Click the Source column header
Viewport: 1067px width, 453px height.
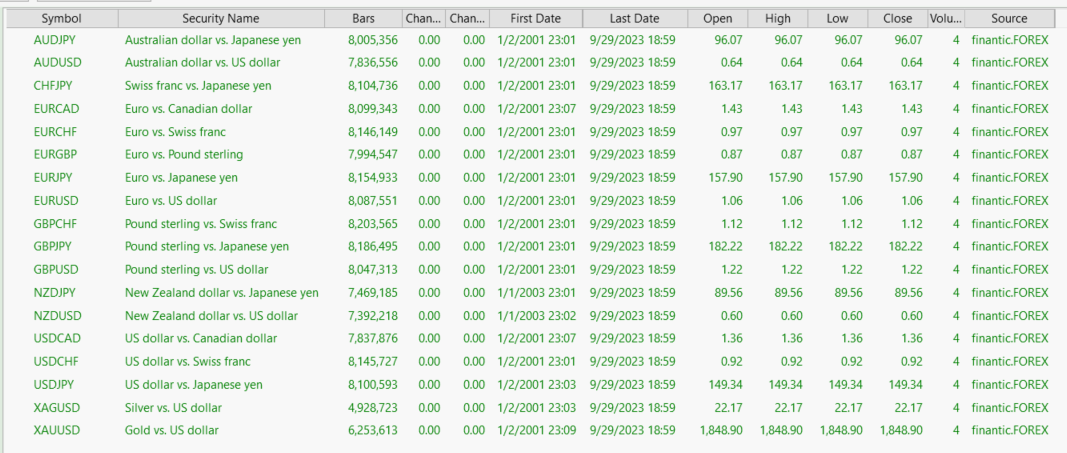coord(1009,18)
